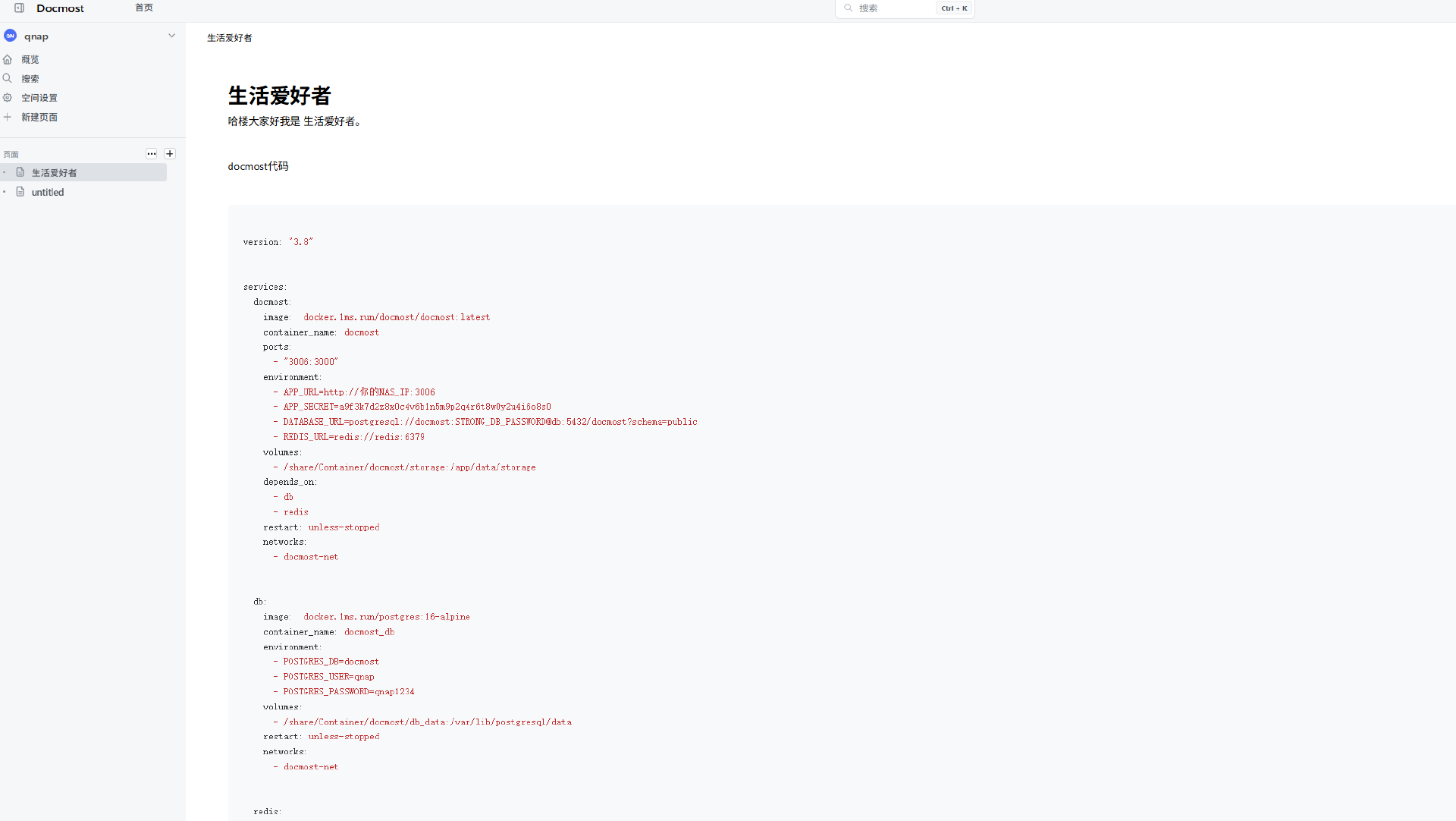Click the document icon of untitled
1456x821 pixels.
(20, 192)
